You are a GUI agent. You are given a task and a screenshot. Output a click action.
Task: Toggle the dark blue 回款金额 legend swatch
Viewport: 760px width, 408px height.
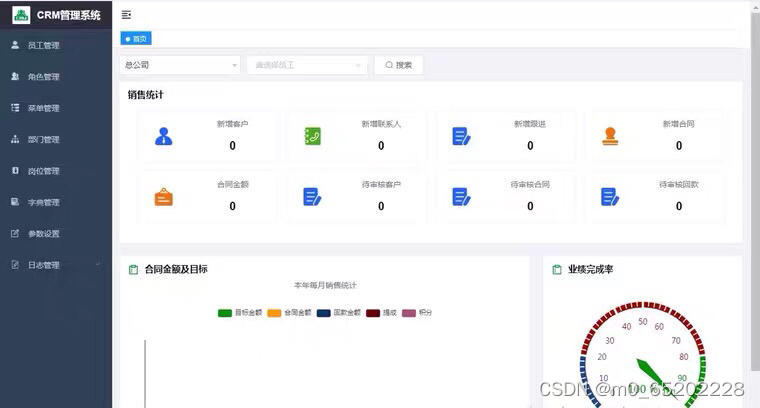323,313
